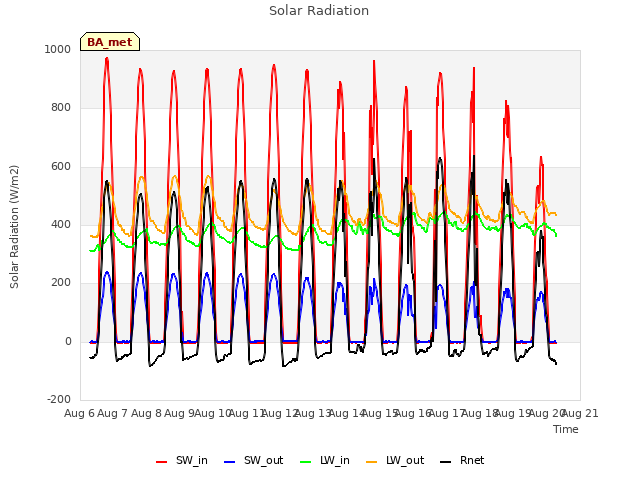640x480 pixels.
Task: Toggle the LW_out legend entry
Action: pos(395,460)
